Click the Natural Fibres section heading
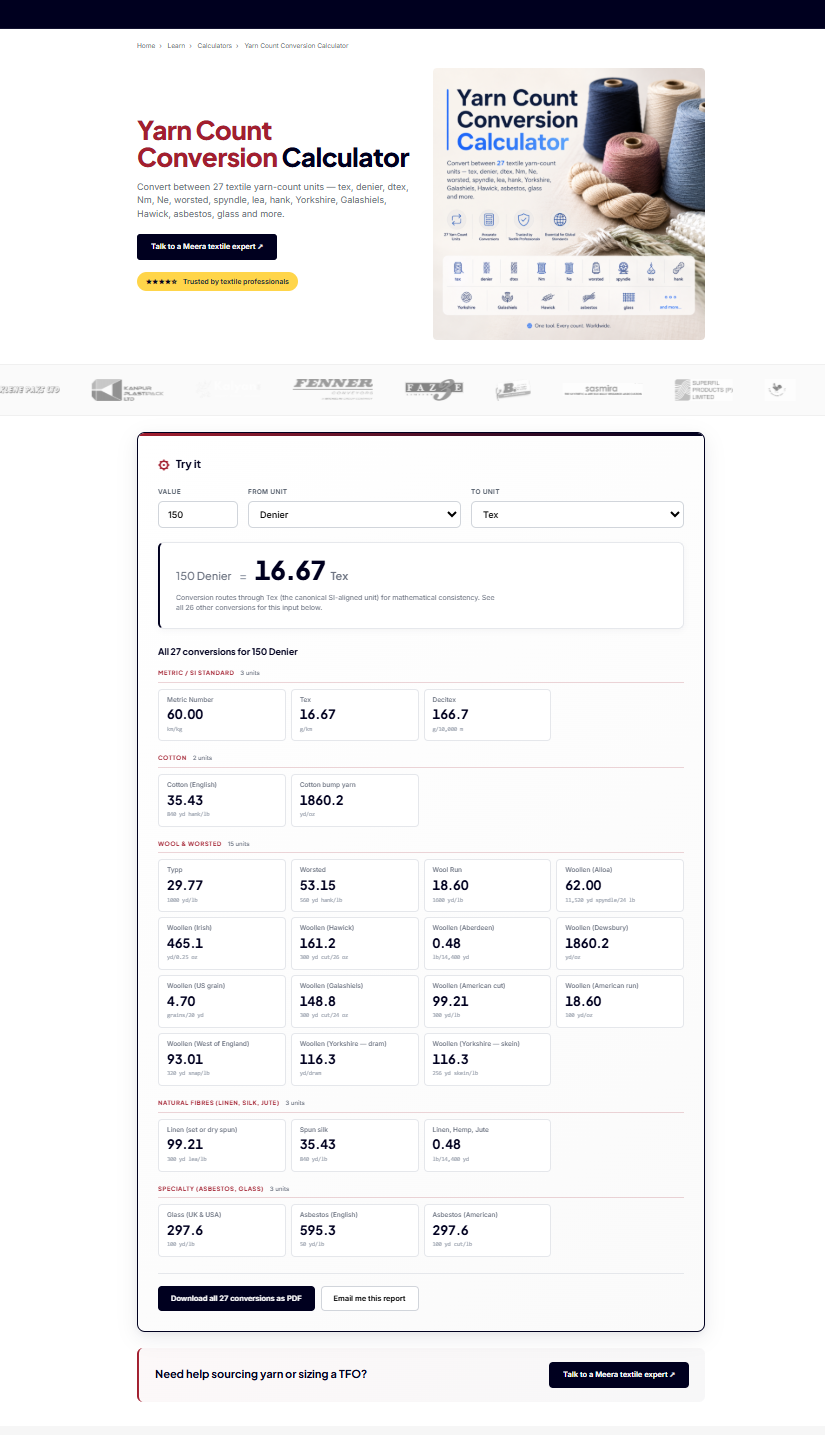The height and width of the screenshot is (1435, 825). [219, 1103]
